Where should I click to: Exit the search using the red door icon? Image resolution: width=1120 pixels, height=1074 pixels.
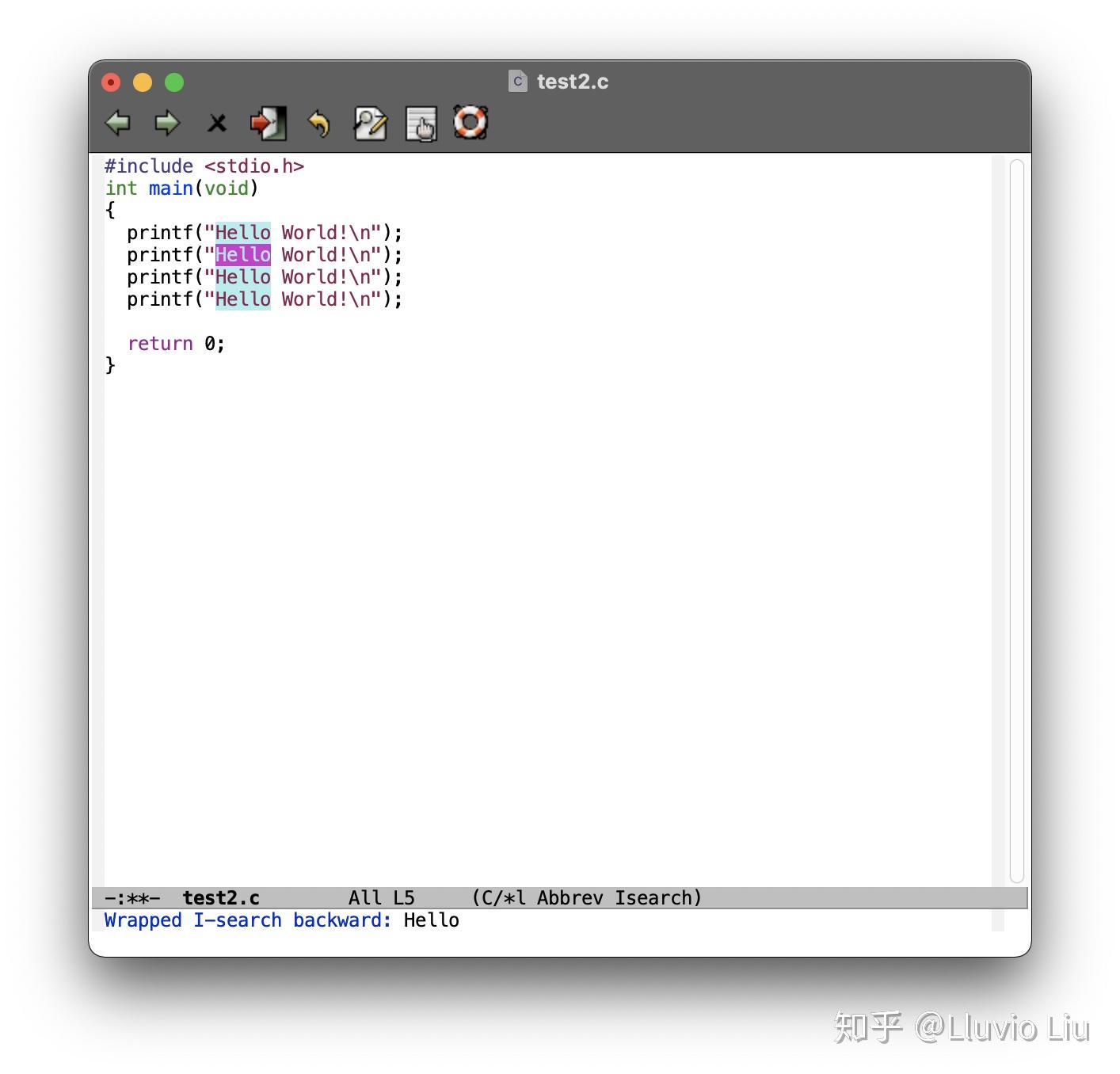click(x=267, y=123)
